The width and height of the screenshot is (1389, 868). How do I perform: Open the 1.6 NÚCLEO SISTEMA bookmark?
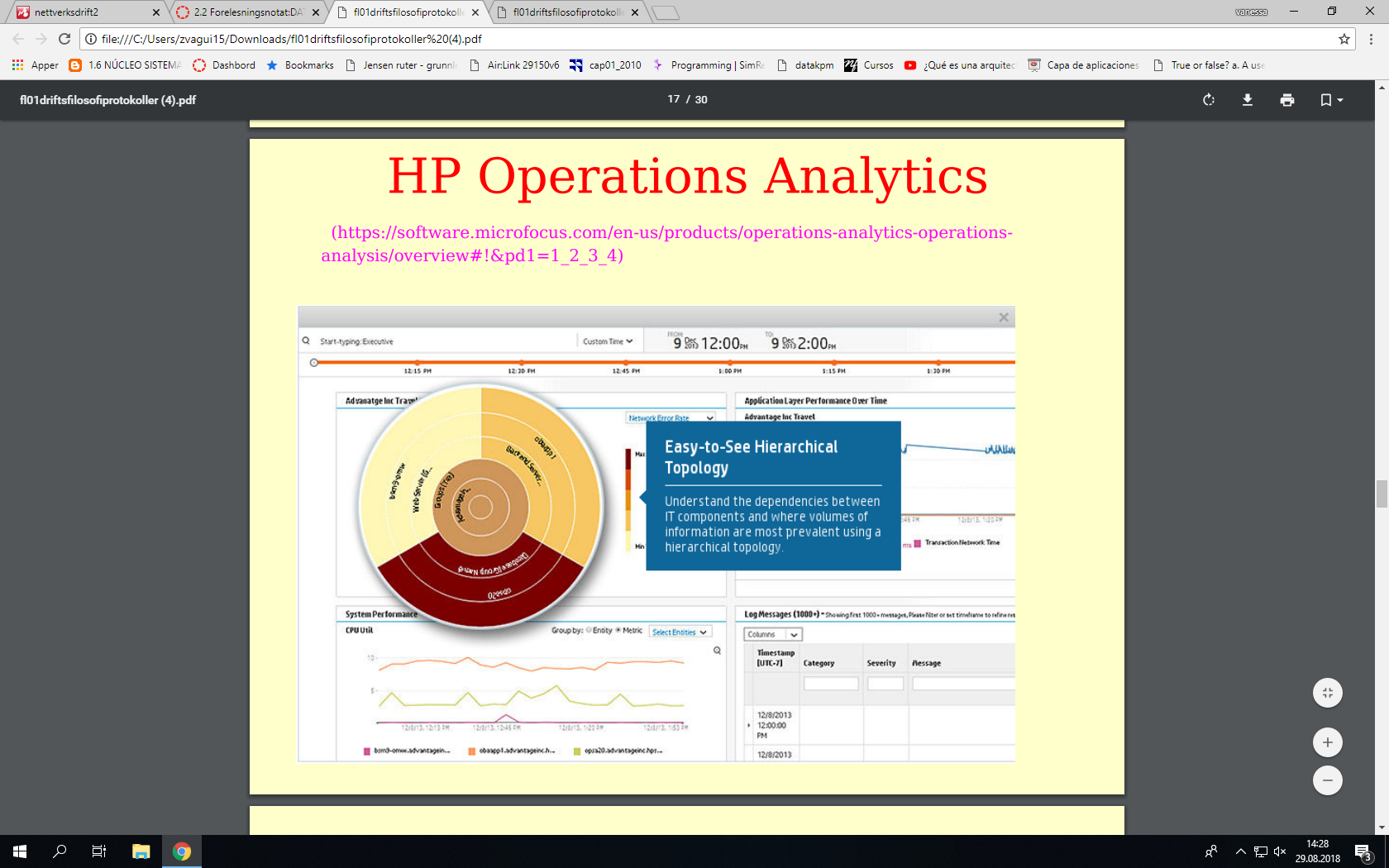pyautogui.click(x=125, y=65)
